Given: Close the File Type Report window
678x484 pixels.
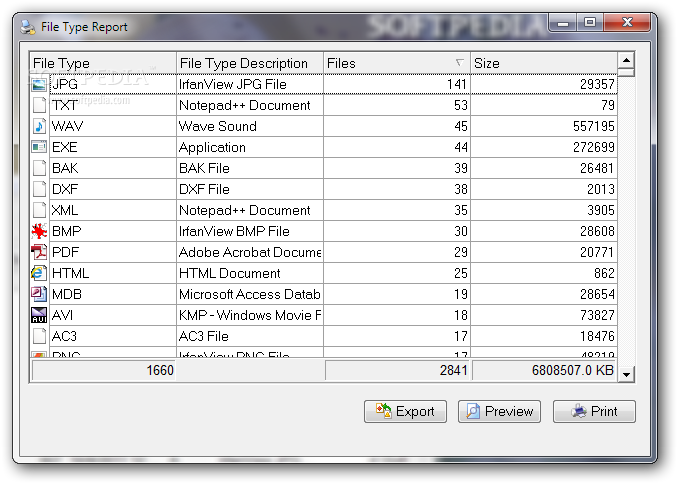Looking at the screenshot, I should click(627, 23).
